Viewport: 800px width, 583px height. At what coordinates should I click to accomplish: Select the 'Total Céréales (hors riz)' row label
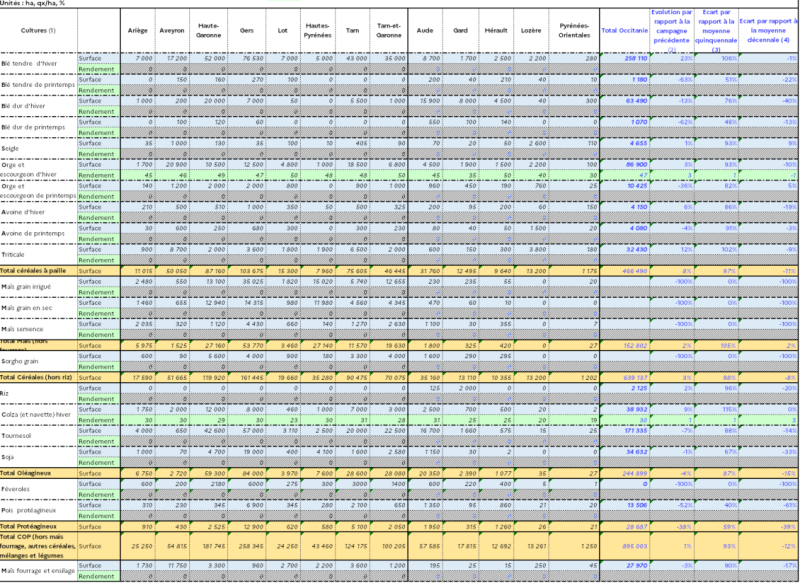tap(38, 377)
